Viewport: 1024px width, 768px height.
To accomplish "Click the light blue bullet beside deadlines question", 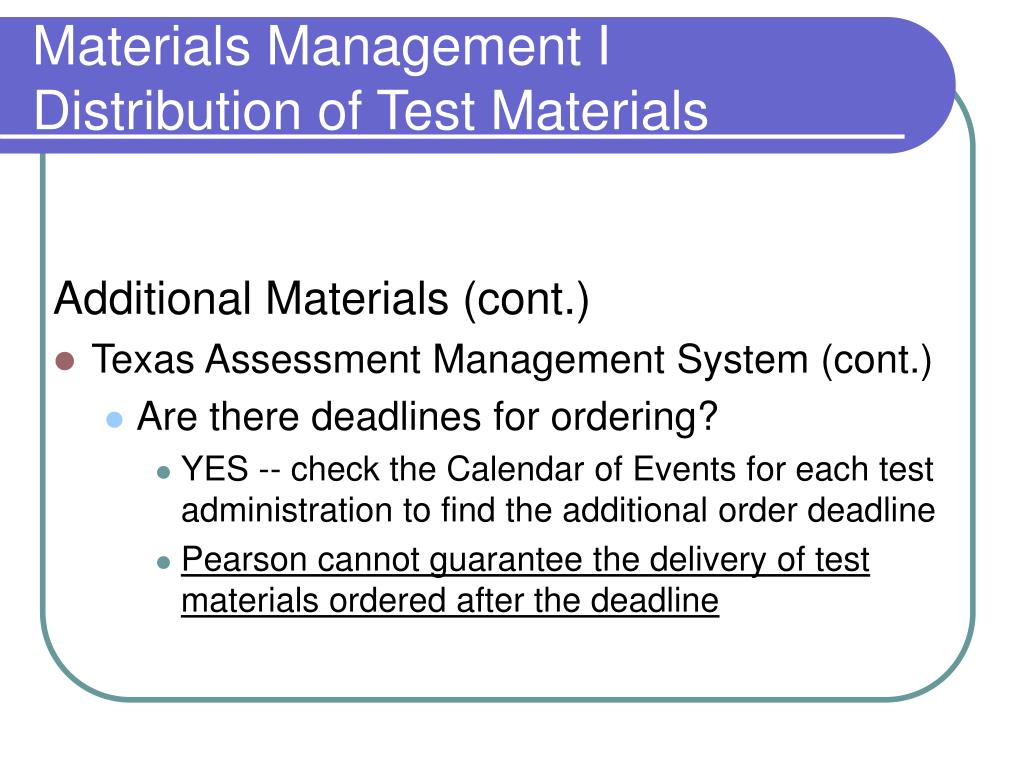I will point(114,419).
